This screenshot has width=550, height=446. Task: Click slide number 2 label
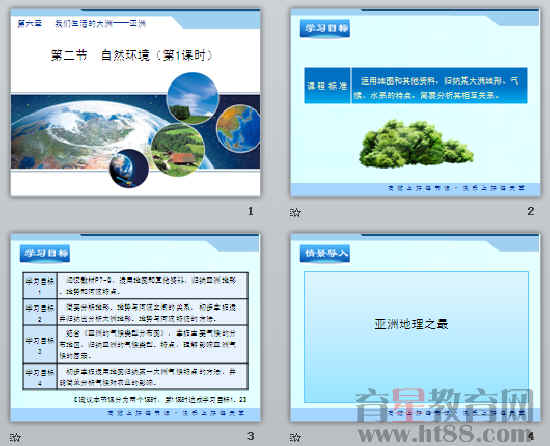click(x=530, y=211)
